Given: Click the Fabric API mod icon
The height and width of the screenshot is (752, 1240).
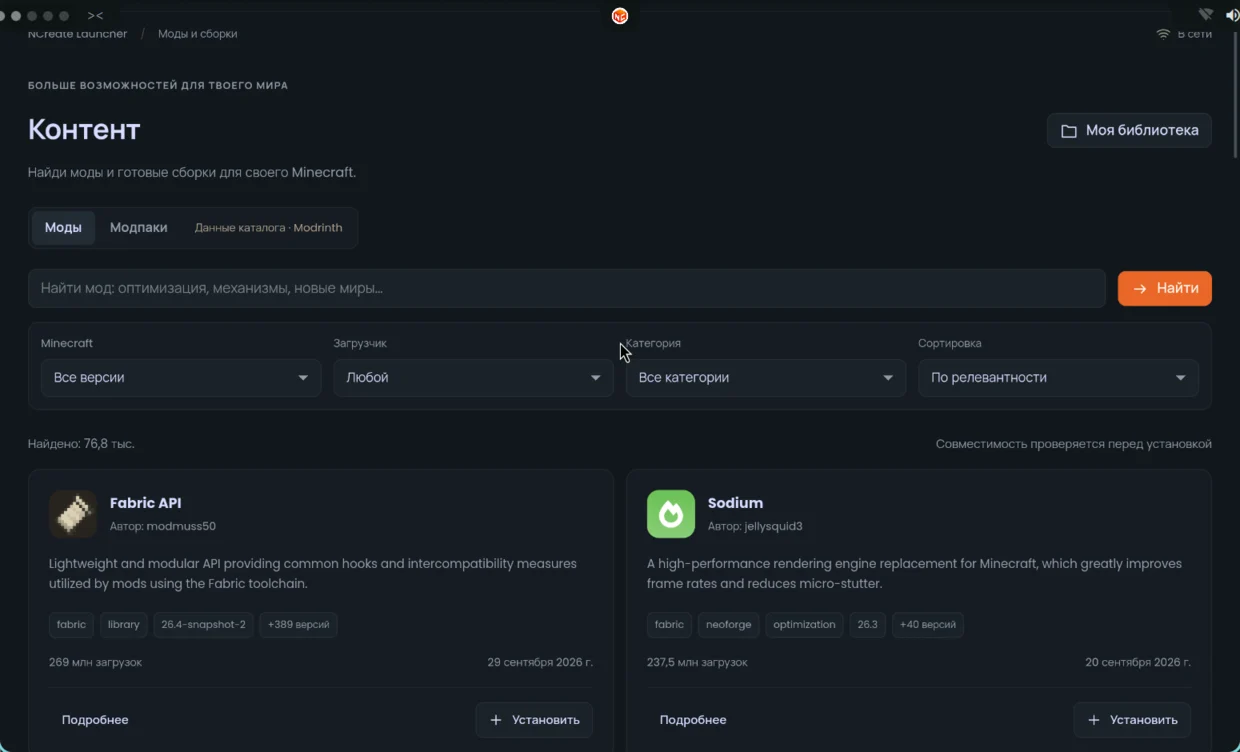Looking at the screenshot, I should pyautogui.click(x=73, y=514).
